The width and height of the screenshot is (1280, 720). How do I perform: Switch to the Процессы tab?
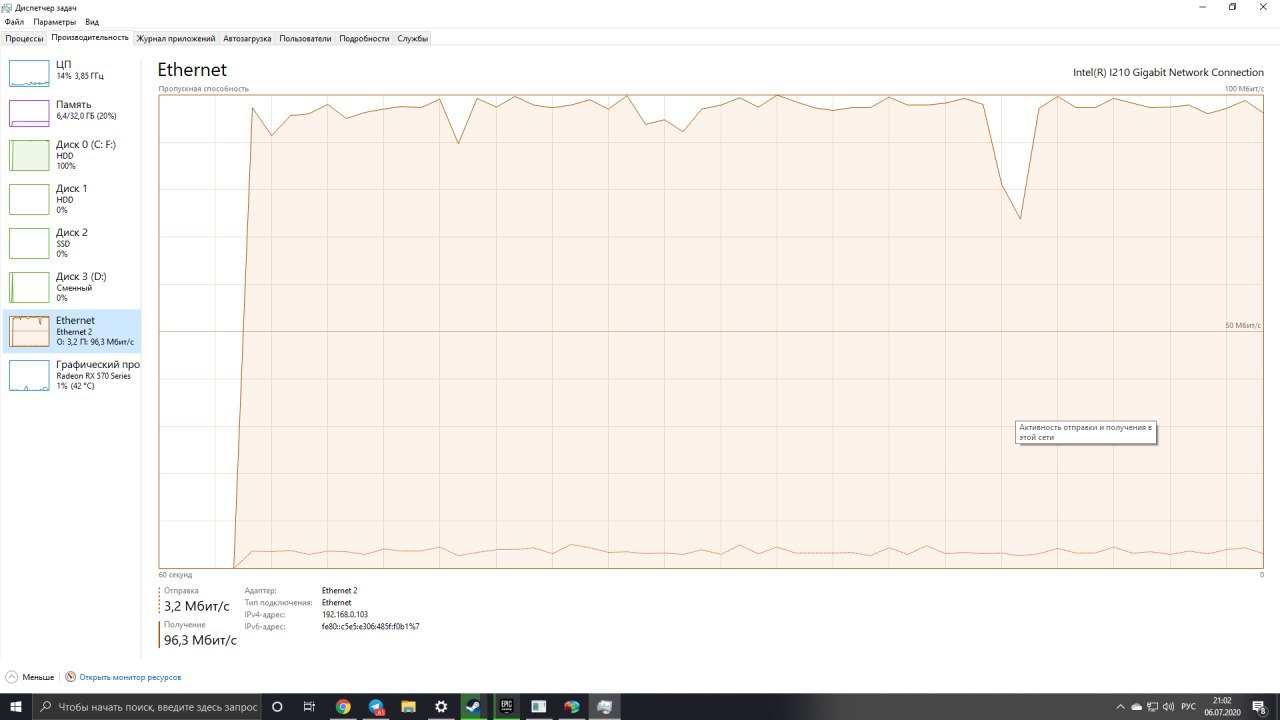24,38
